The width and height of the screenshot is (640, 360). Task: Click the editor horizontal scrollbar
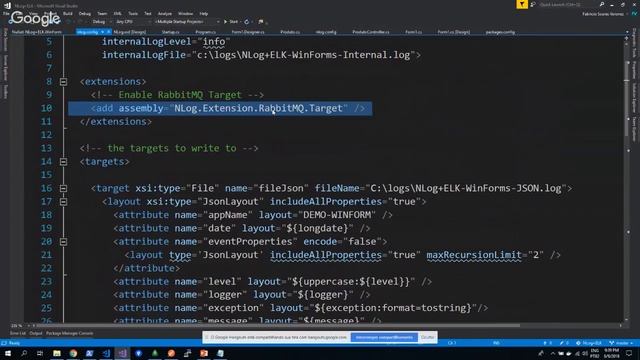278,326
